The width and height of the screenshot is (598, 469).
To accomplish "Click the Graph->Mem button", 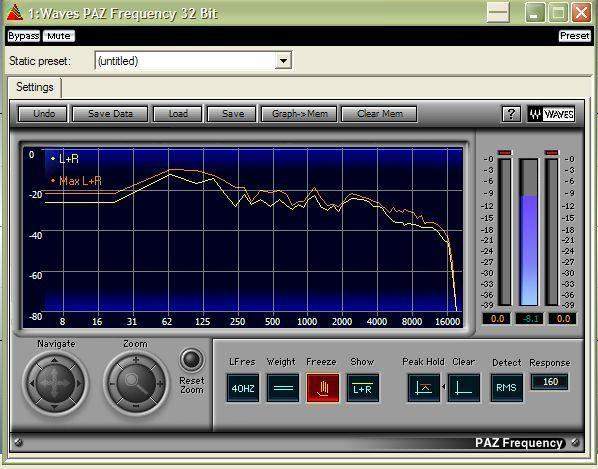I will [x=299, y=114].
